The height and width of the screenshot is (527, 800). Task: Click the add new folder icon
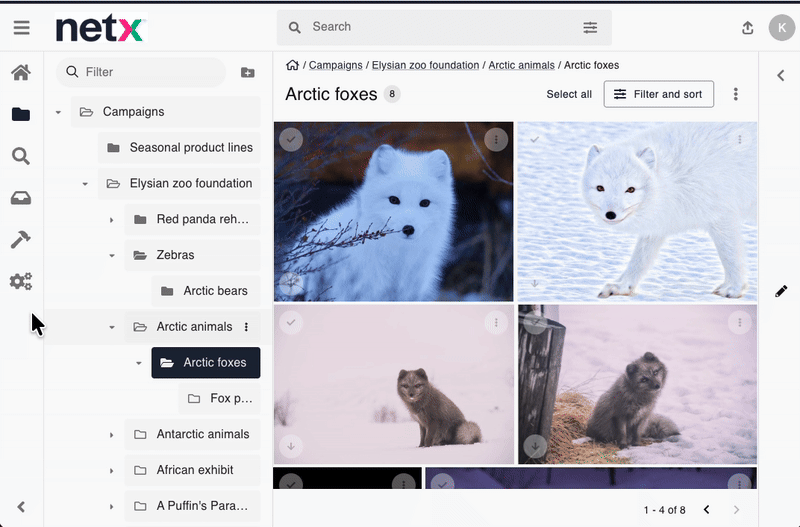click(x=248, y=72)
